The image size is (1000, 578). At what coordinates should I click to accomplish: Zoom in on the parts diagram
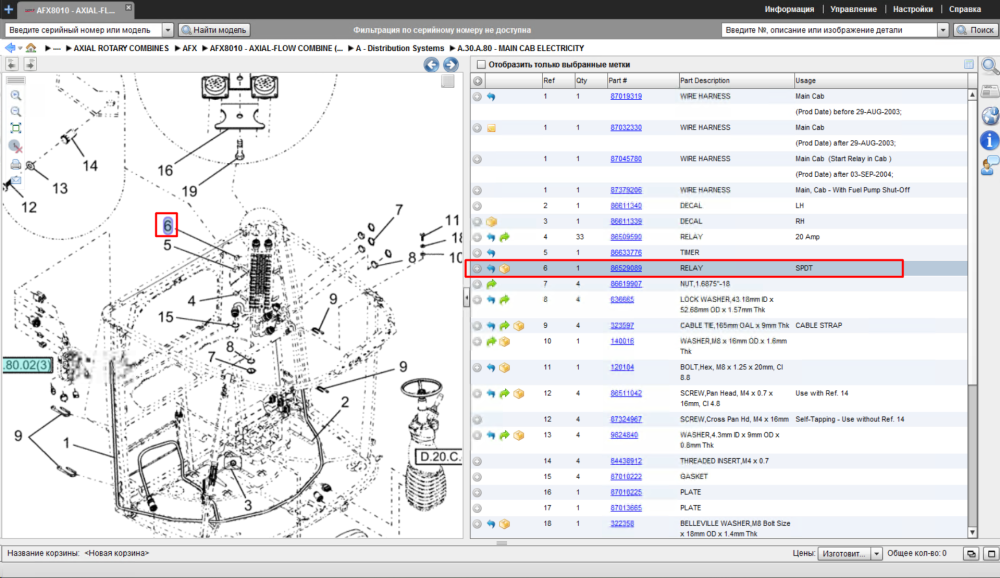tap(16, 96)
